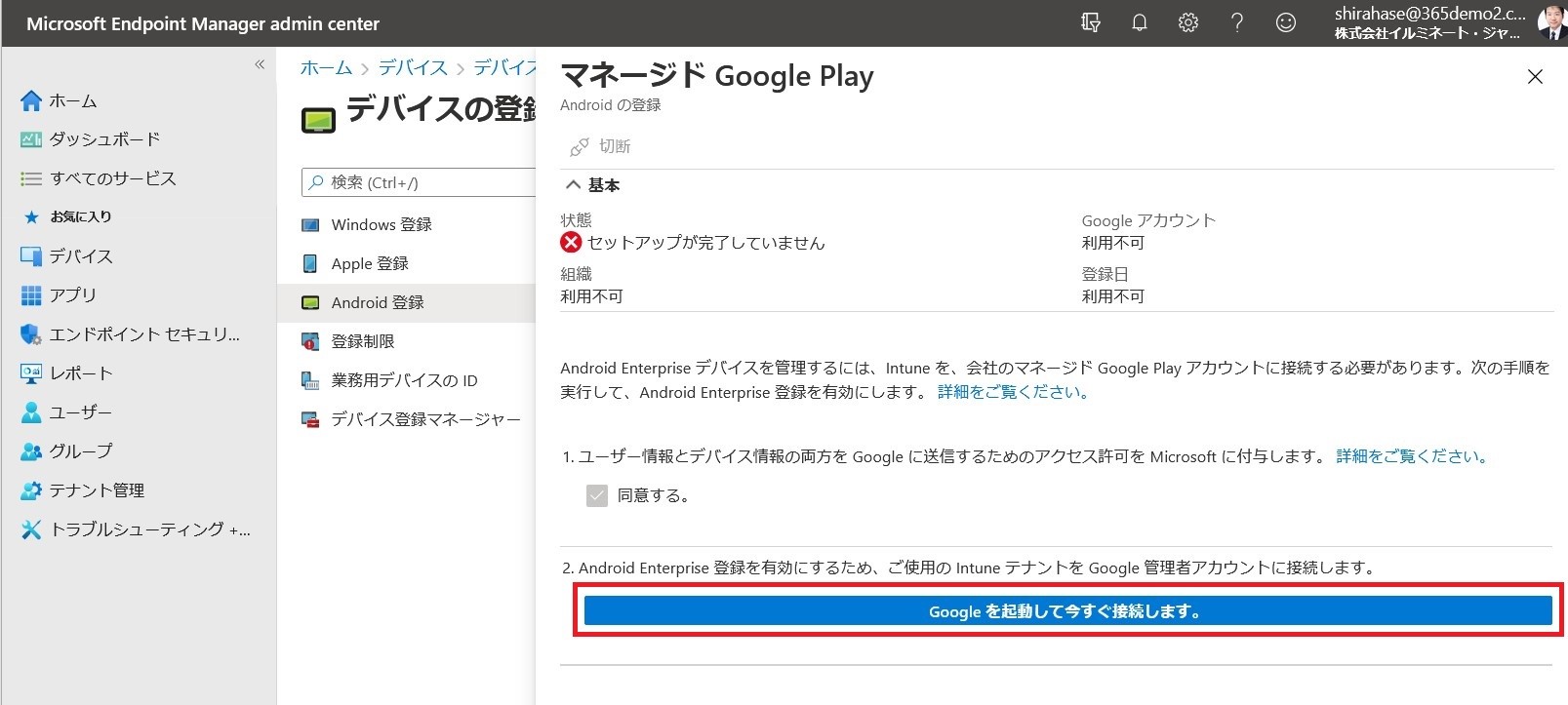Select 登録制限 menu item

[363, 342]
